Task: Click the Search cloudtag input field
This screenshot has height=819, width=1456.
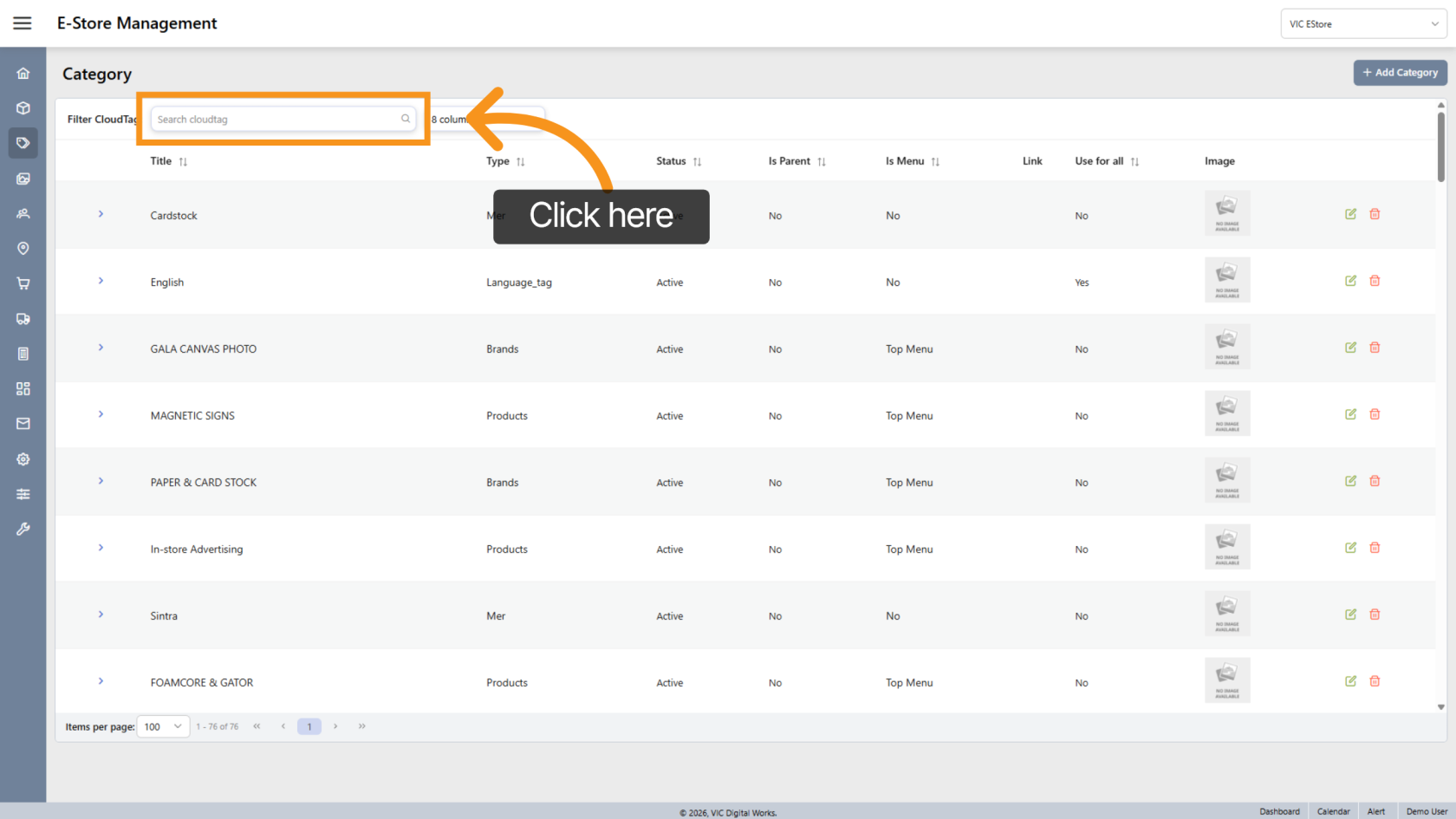Action: coord(277,120)
